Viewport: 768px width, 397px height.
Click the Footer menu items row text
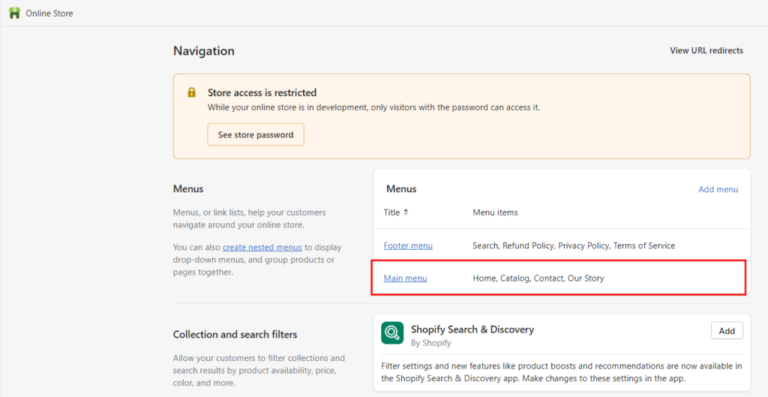point(574,246)
